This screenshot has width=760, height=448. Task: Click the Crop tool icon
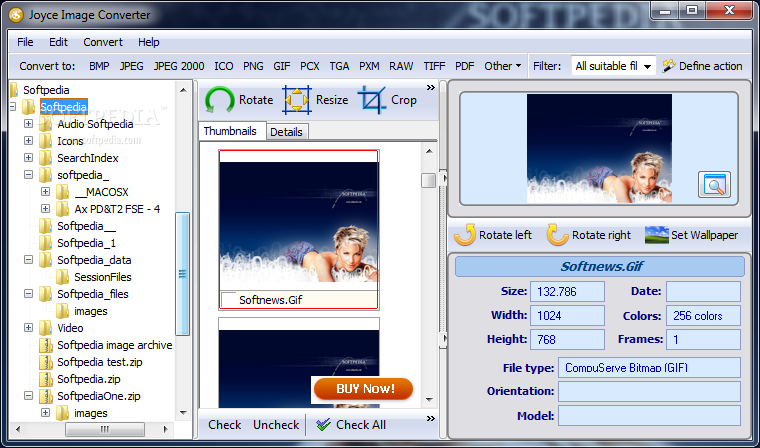tap(372, 100)
